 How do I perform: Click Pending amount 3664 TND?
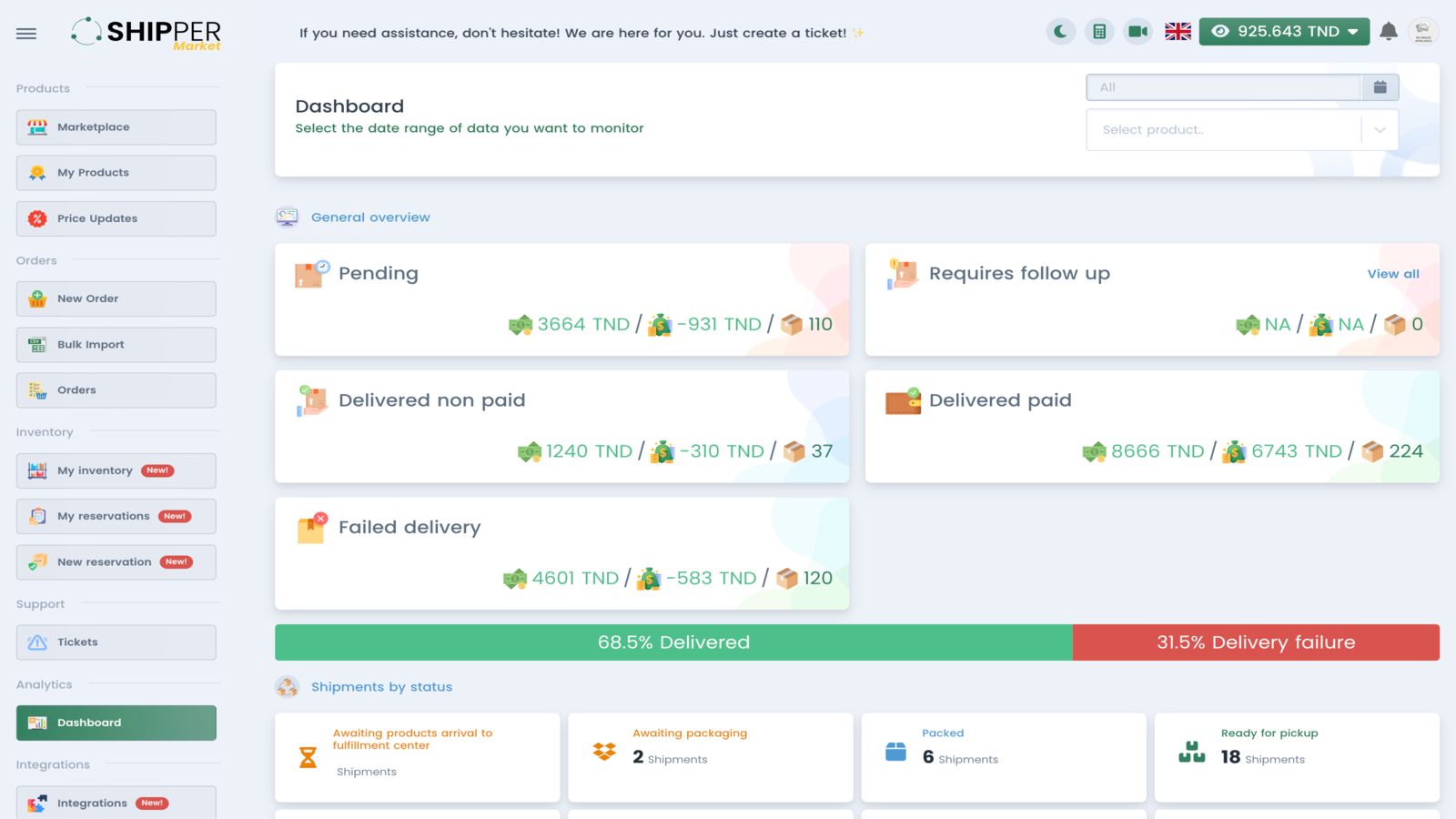(x=583, y=325)
